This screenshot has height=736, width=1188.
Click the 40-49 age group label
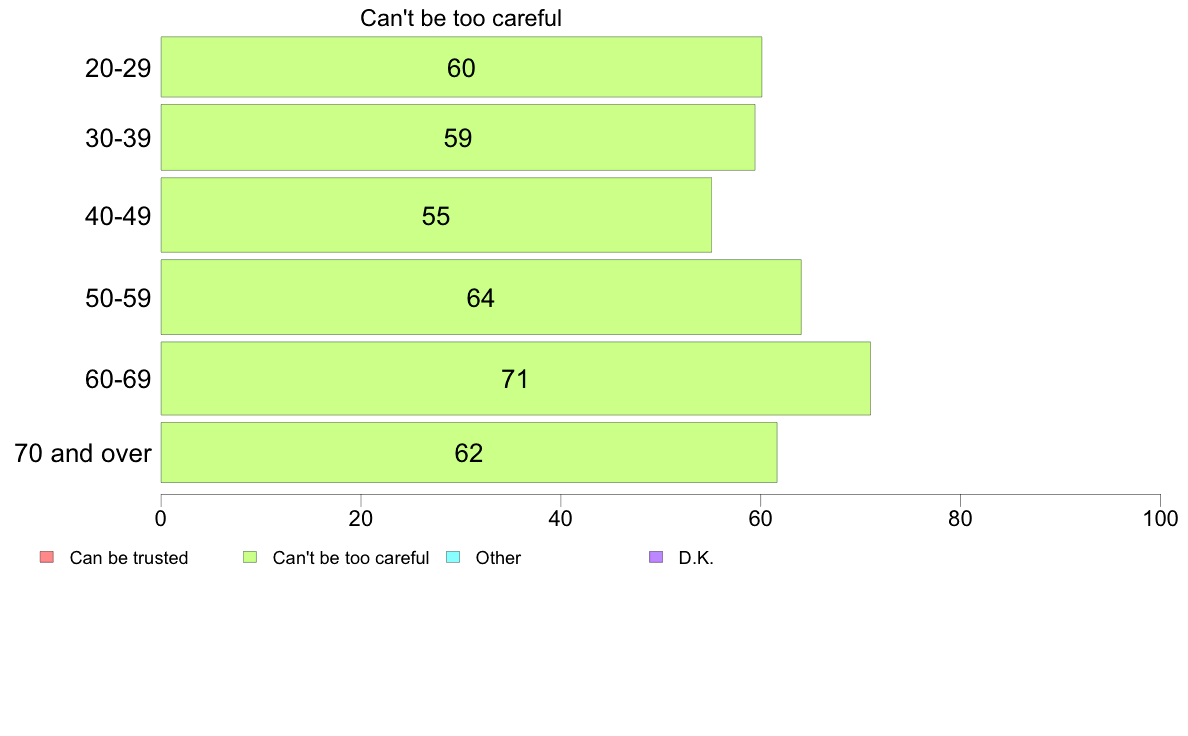point(118,216)
